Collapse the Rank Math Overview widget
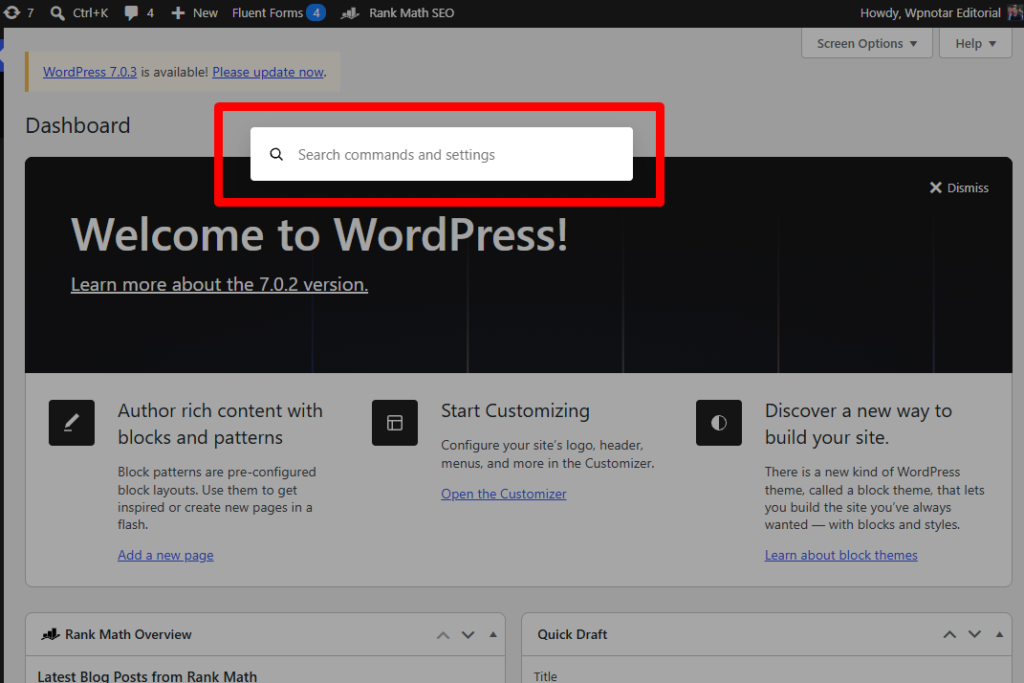The height and width of the screenshot is (683, 1024). point(493,635)
